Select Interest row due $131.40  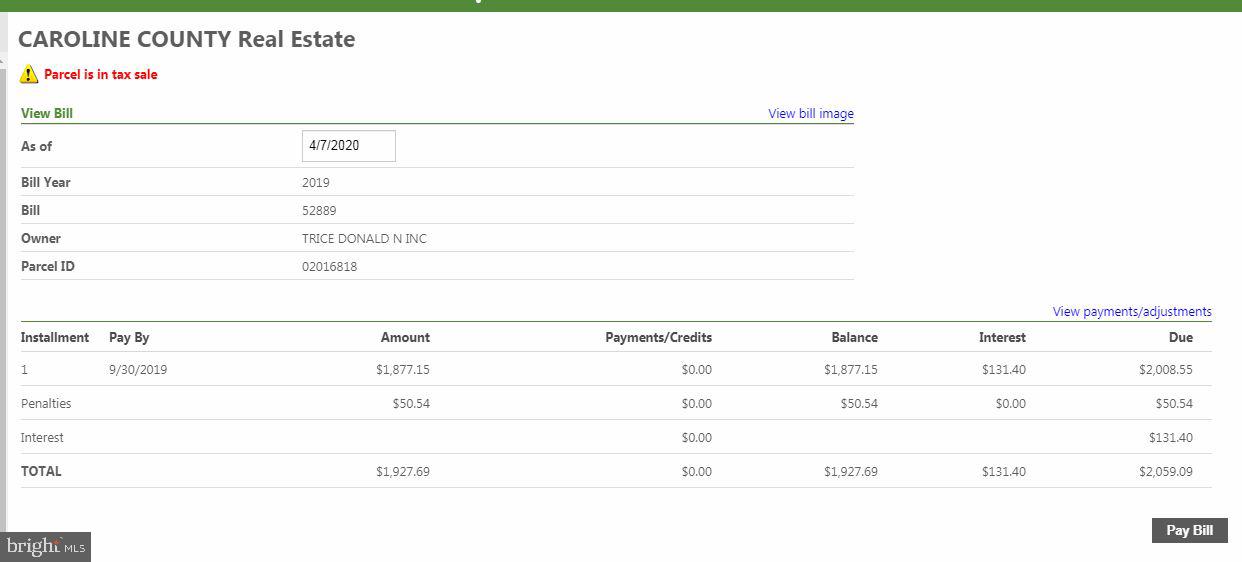pos(1171,437)
